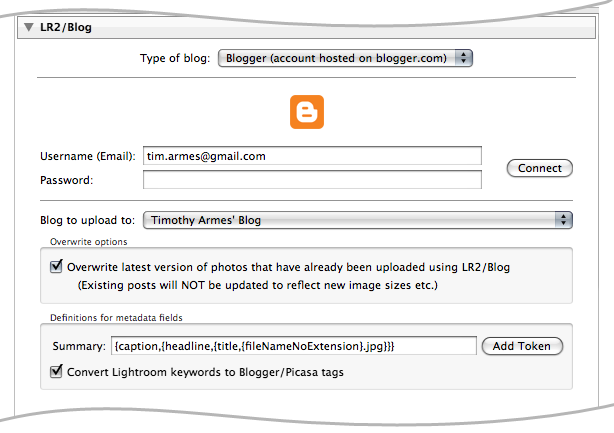Click the "Username (Email):" label
614x433 pixels.
pyautogui.click(x=87, y=157)
